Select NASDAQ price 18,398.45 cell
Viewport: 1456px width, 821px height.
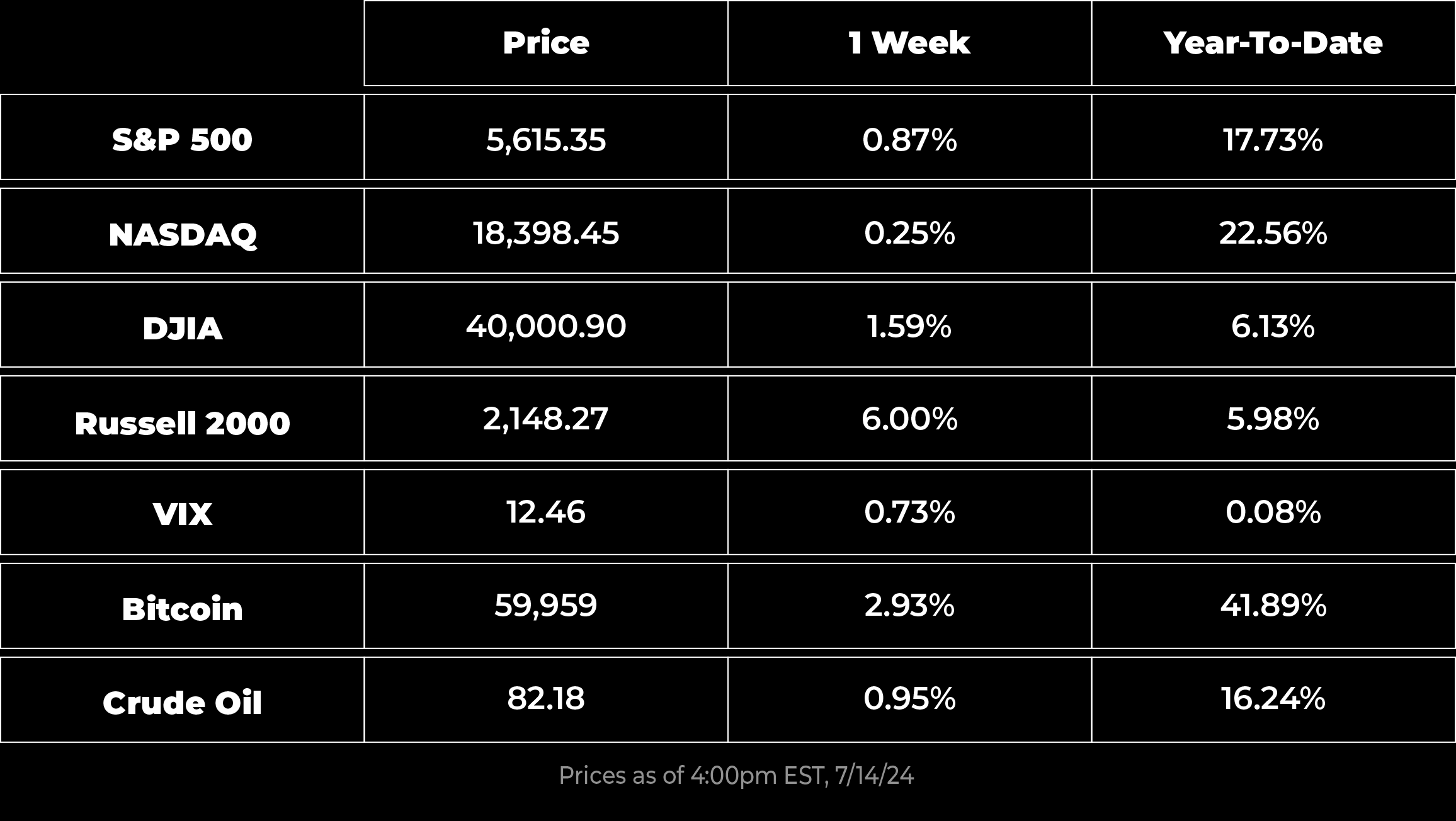click(546, 231)
